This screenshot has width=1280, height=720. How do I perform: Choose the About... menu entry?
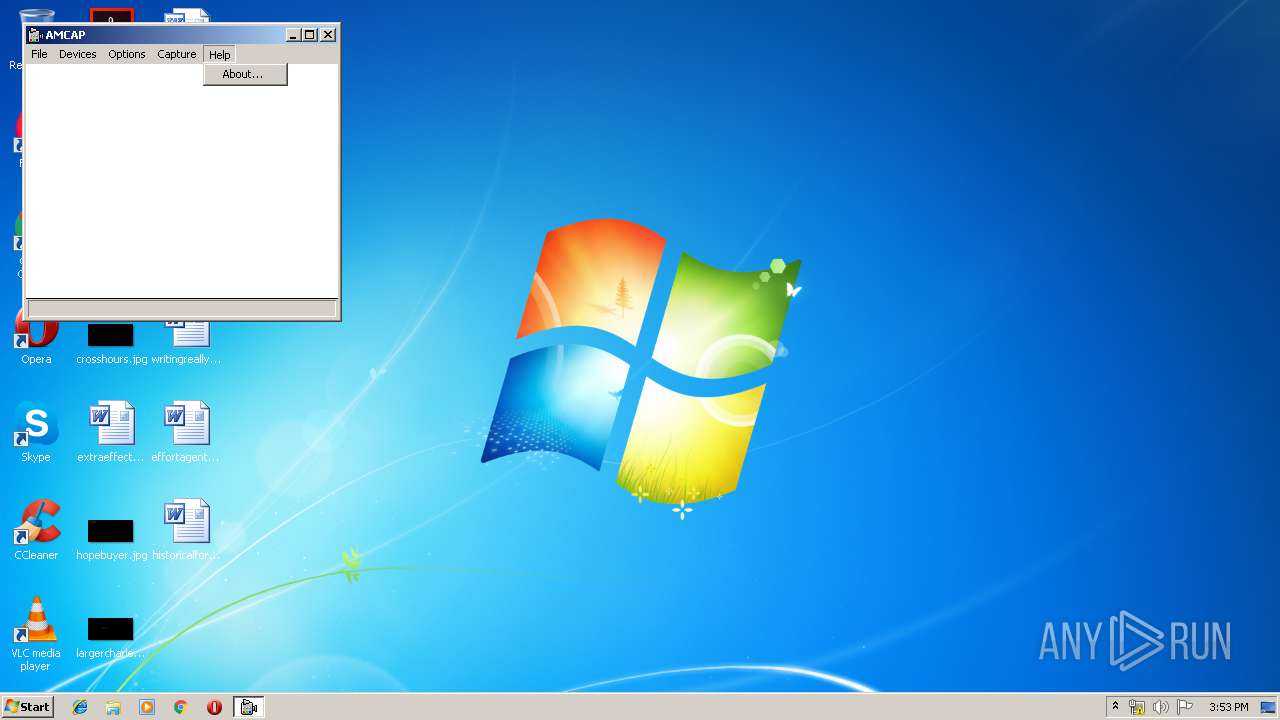pyautogui.click(x=244, y=74)
